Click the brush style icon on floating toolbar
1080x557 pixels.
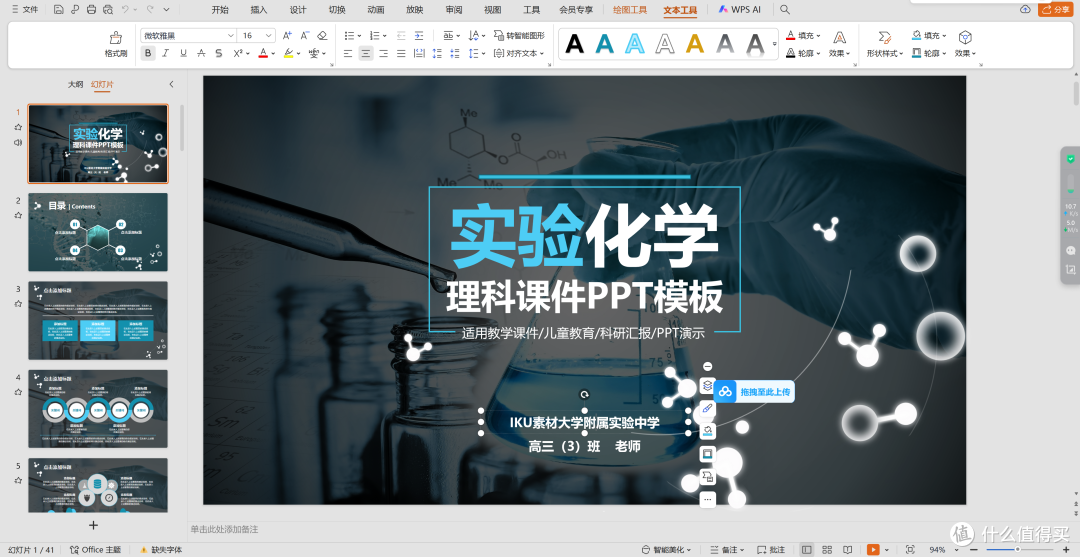pyautogui.click(x=707, y=408)
